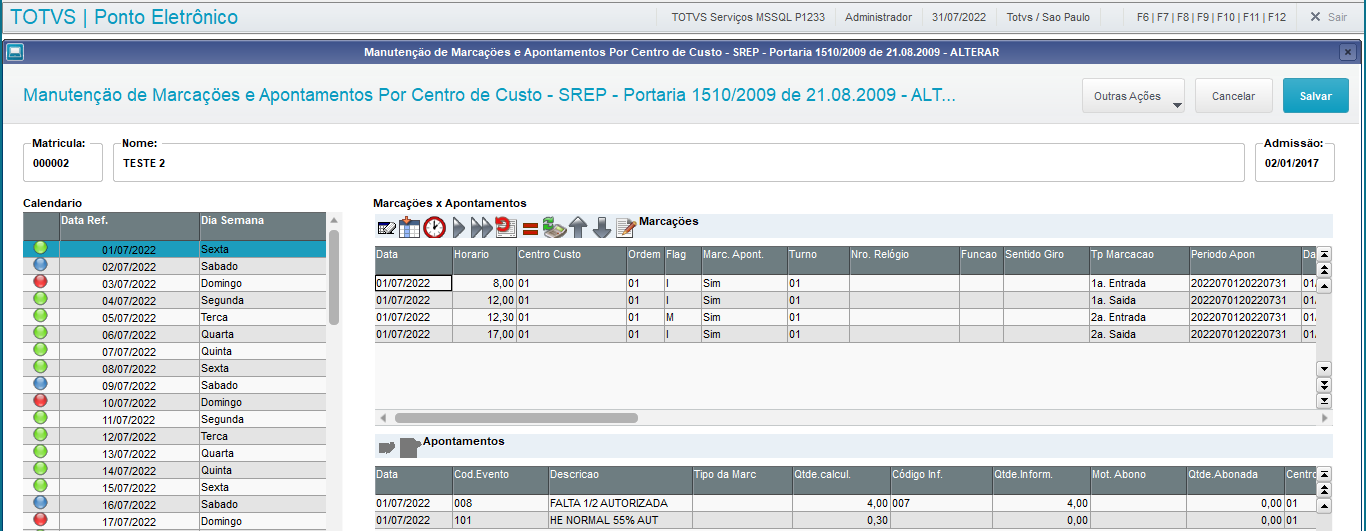Click the Administrador label in the top bar

(878, 17)
